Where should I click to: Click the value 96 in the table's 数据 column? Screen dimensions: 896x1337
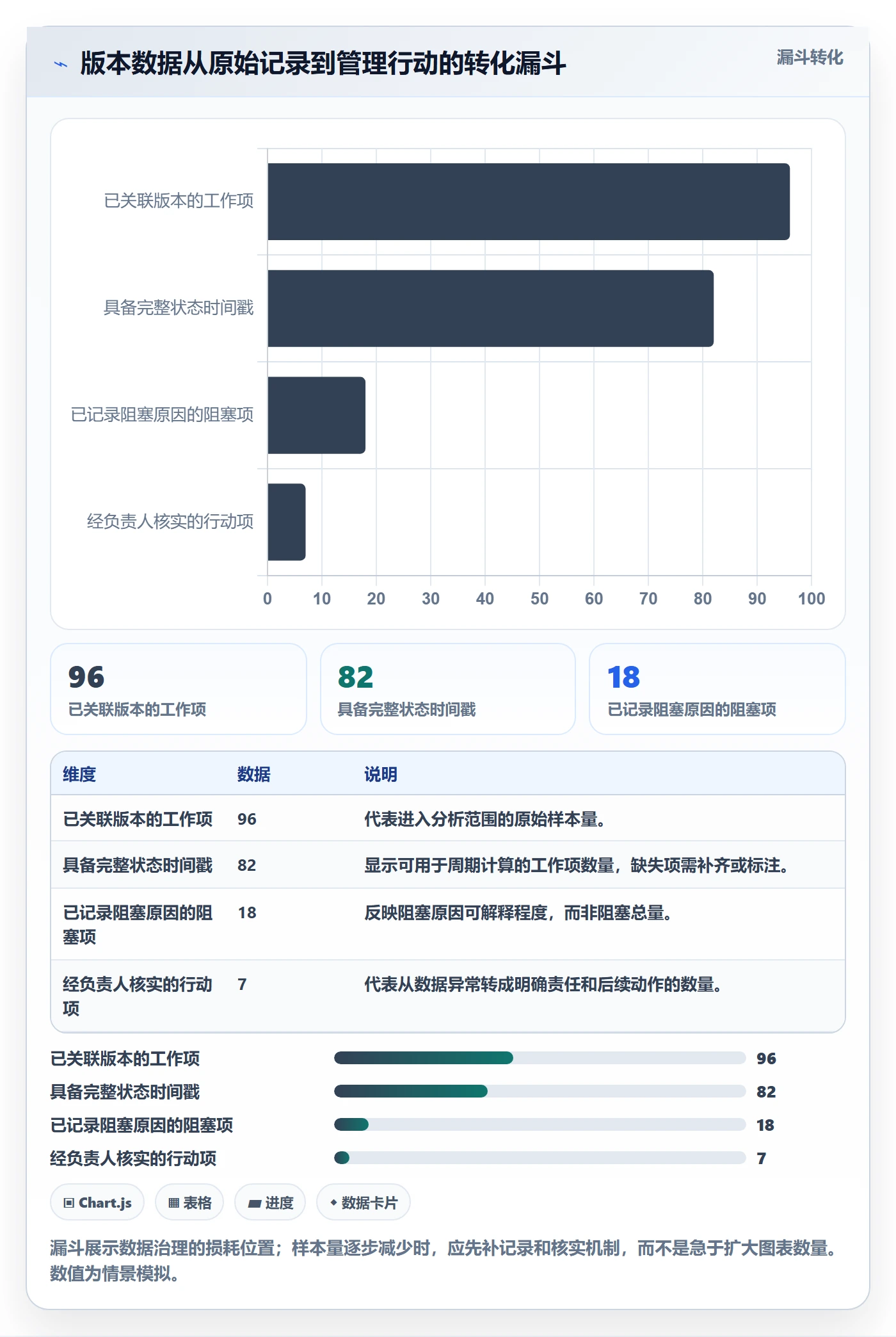pos(247,819)
